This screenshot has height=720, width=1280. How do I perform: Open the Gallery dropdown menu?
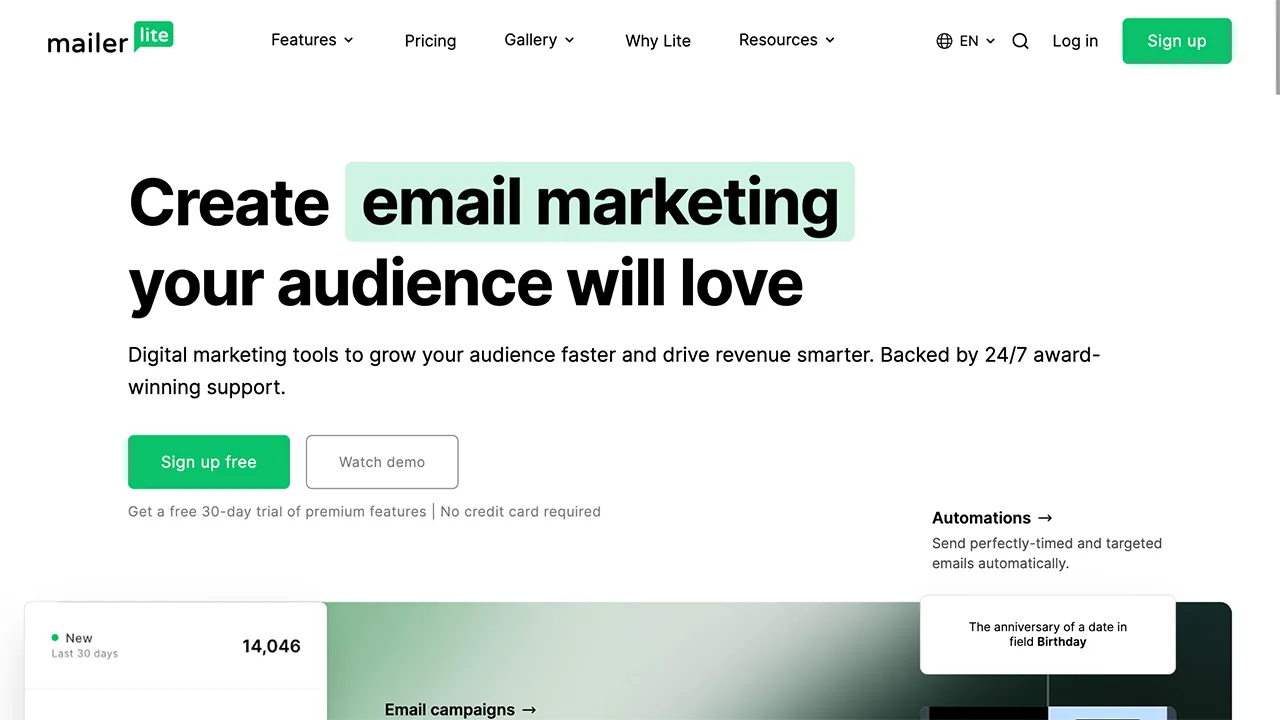click(x=539, y=40)
